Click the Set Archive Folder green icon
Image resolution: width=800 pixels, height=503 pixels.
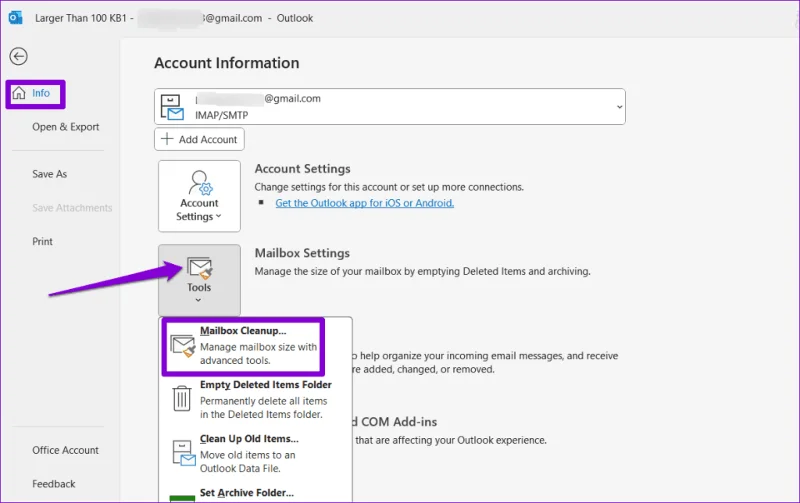tap(182, 498)
